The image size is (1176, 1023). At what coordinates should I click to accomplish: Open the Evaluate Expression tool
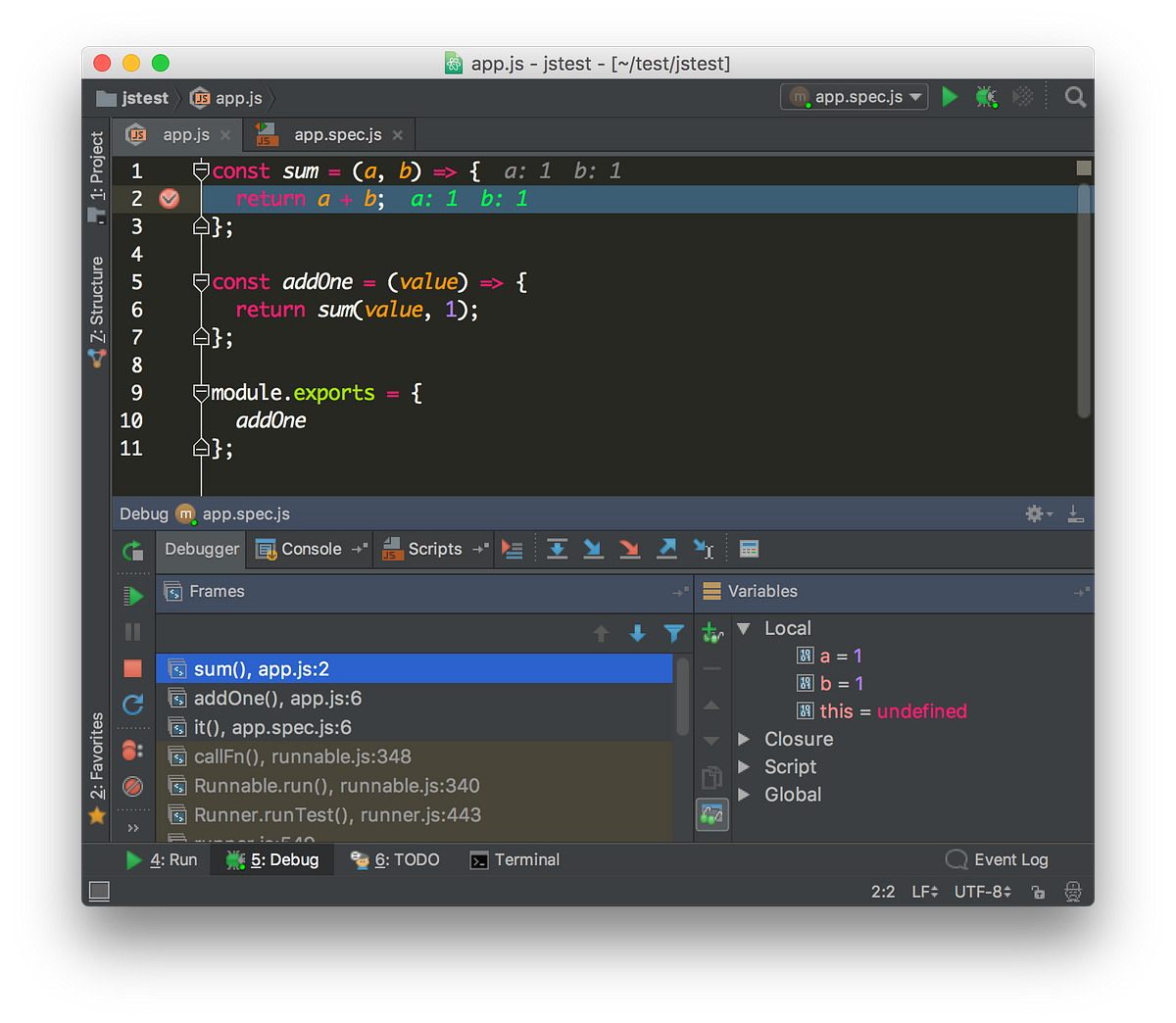coord(749,549)
